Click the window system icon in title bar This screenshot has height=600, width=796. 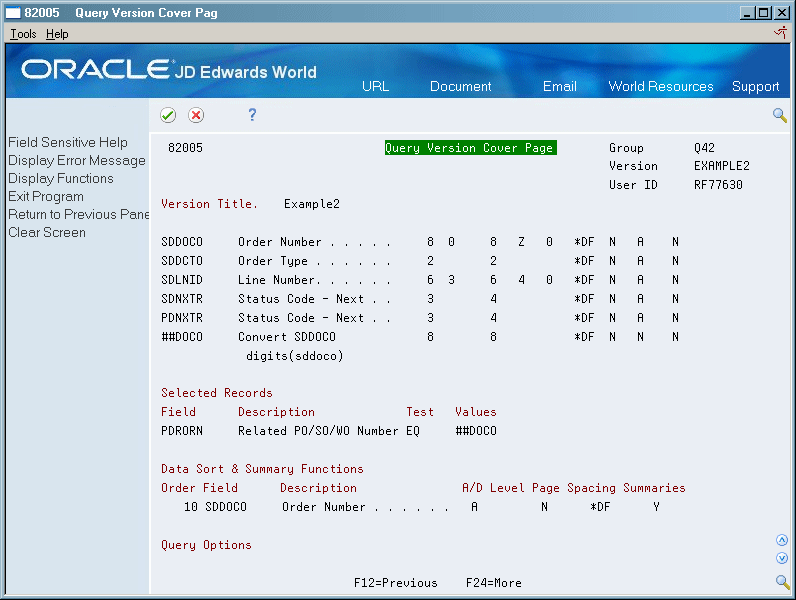[x=13, y=13]
